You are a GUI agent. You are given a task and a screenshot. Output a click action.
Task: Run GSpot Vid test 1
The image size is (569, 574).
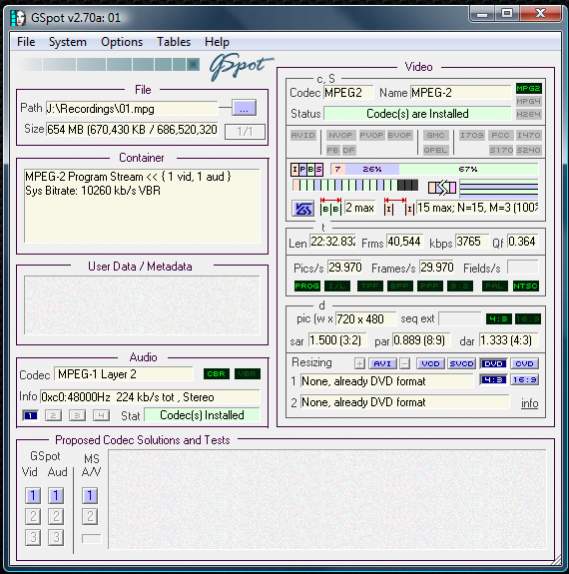click(33, 495)
